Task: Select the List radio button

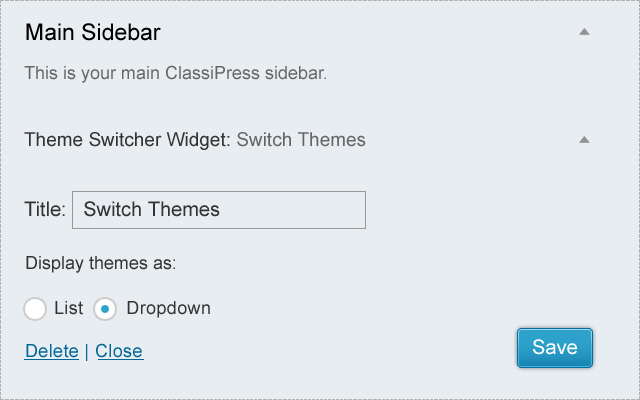Action: coord(36,308)
